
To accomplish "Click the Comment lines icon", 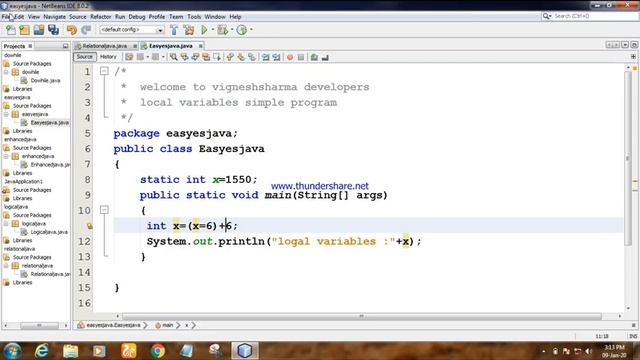I will click(x=314, y=57).
